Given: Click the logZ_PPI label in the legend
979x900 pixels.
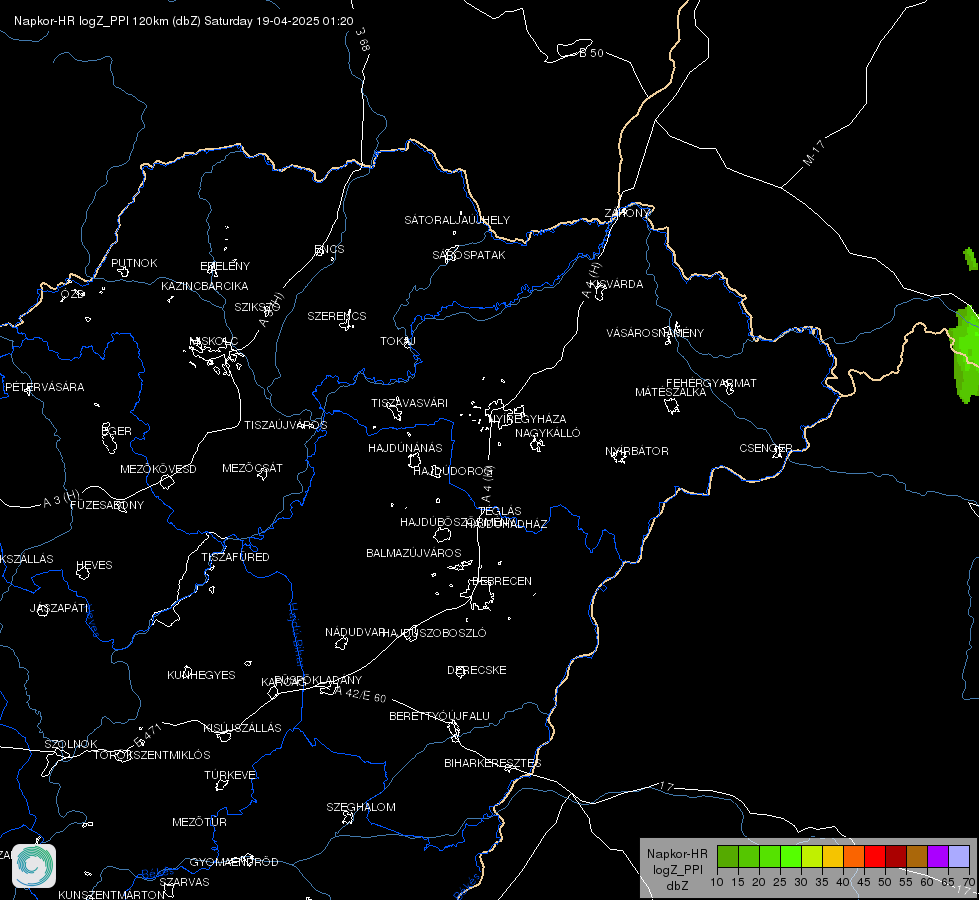Looking at the screenshot, I should point(677,869).
